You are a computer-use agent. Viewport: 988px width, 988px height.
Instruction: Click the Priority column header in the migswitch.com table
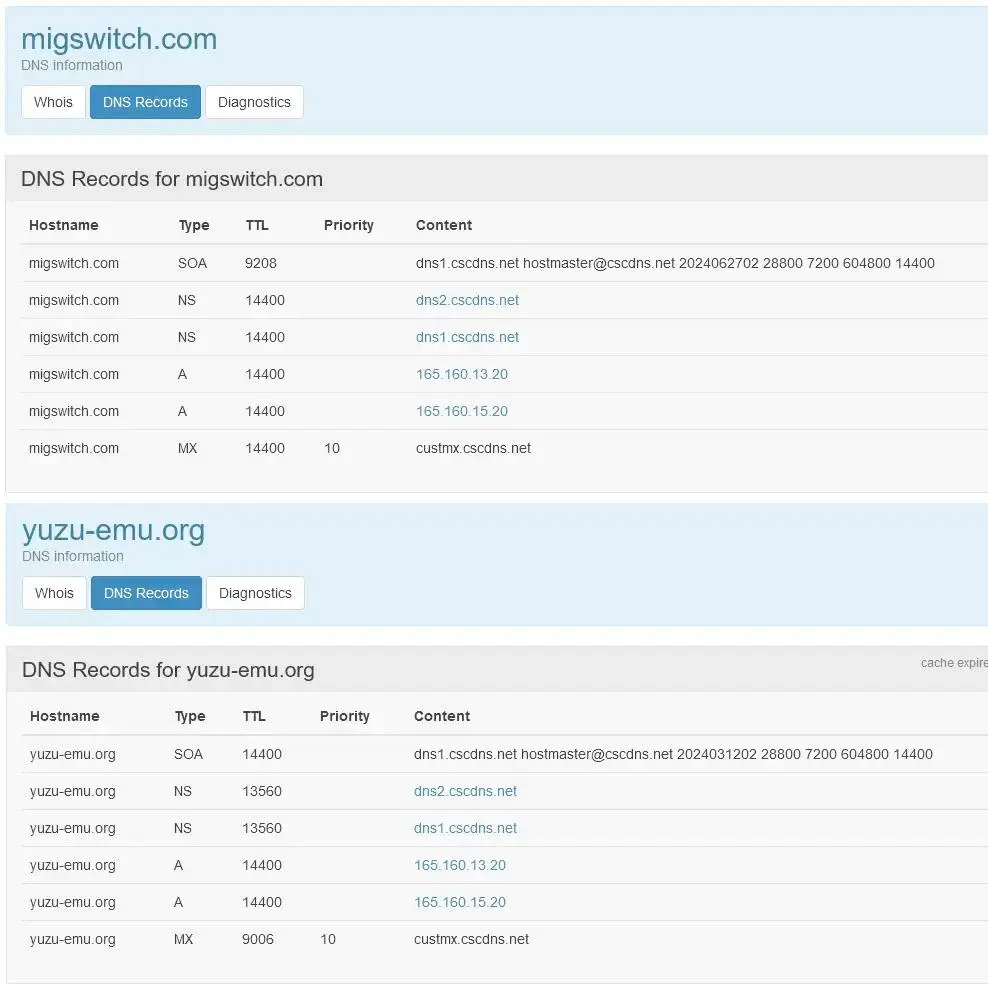(x=348, y=225)
